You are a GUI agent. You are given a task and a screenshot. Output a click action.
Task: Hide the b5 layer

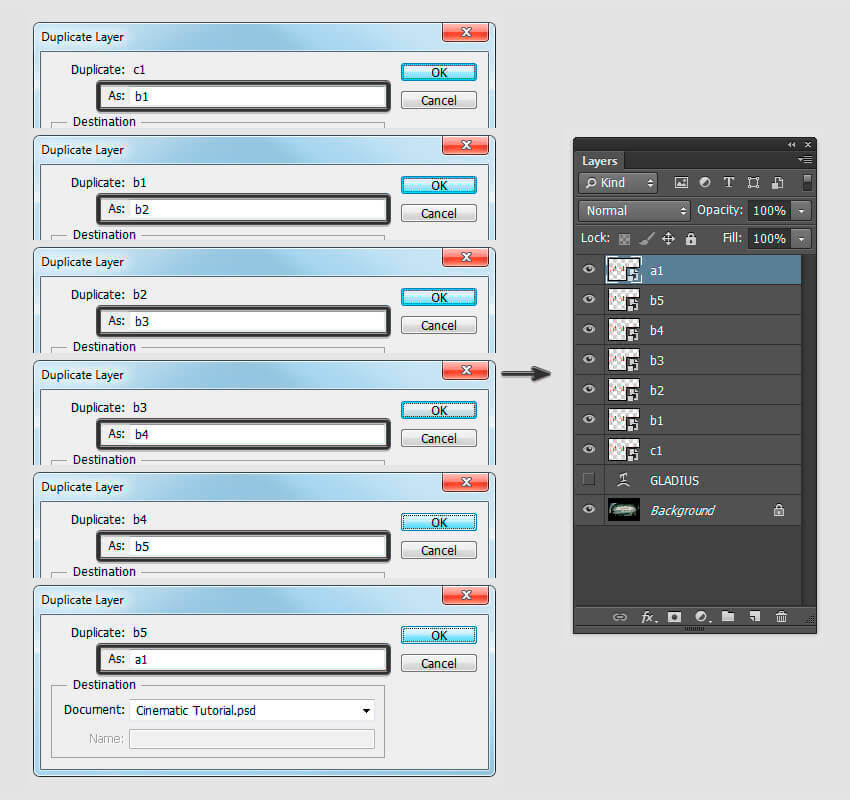click(x=589, y=299)
